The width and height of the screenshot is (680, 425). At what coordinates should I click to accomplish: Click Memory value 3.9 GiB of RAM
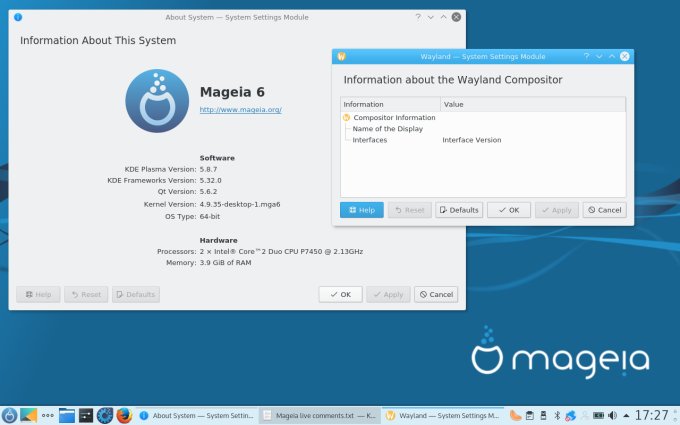coord(225,263)
